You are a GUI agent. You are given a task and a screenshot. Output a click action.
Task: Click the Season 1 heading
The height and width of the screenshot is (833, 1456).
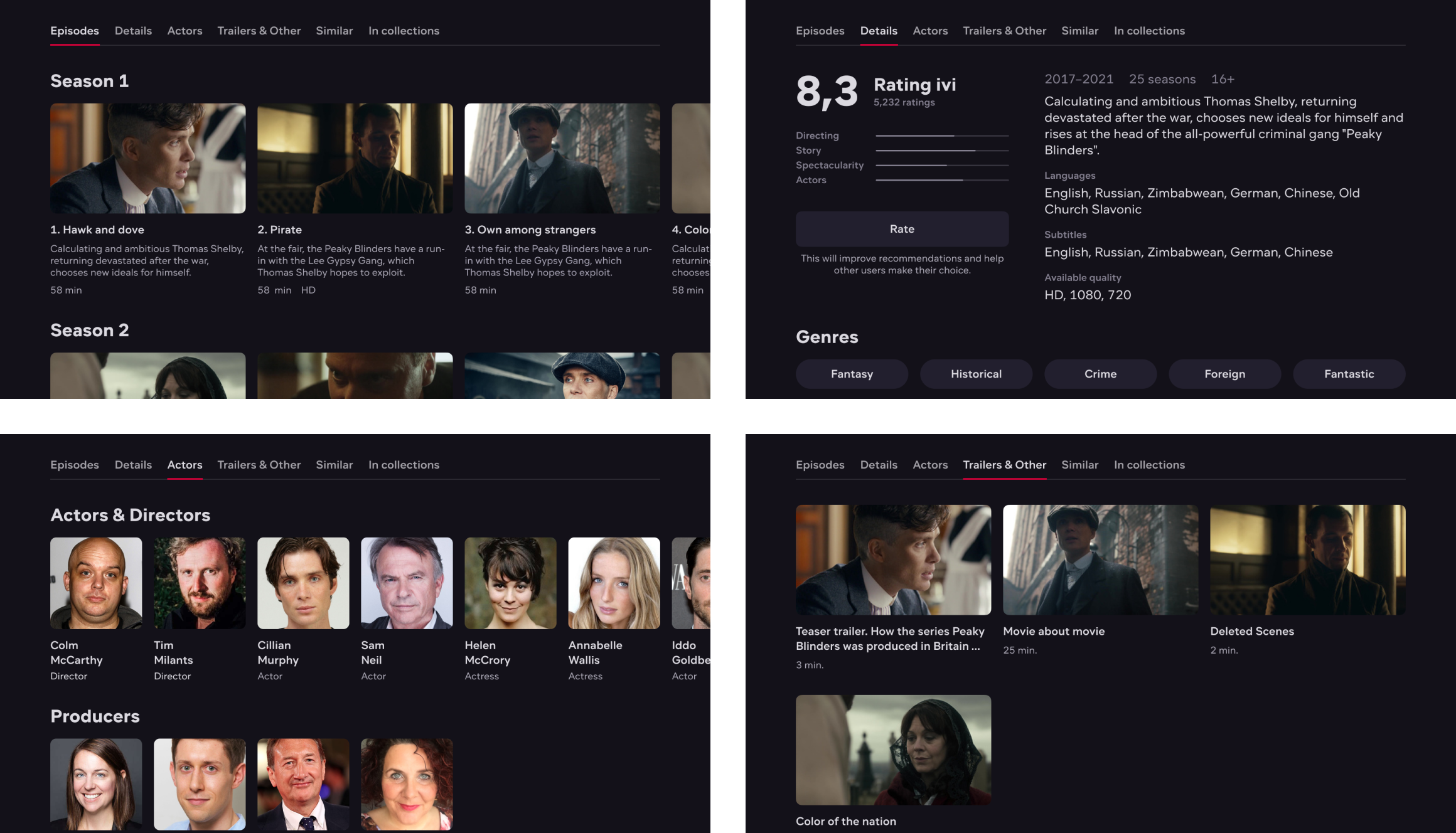coord(89,81)
